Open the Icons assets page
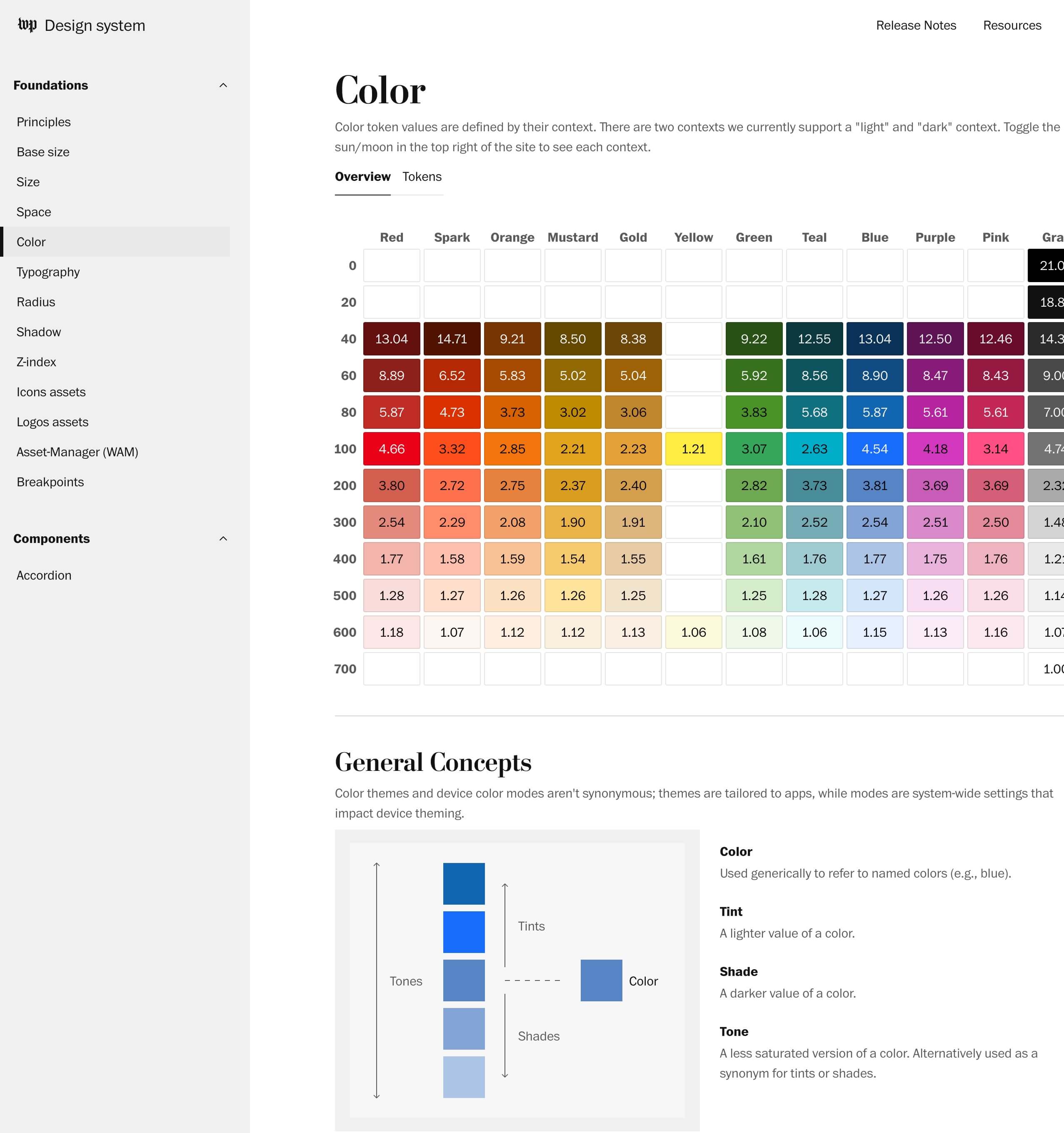Image resolution: width=1064 pixels, height=1133 pixels. tap(51, 392)
